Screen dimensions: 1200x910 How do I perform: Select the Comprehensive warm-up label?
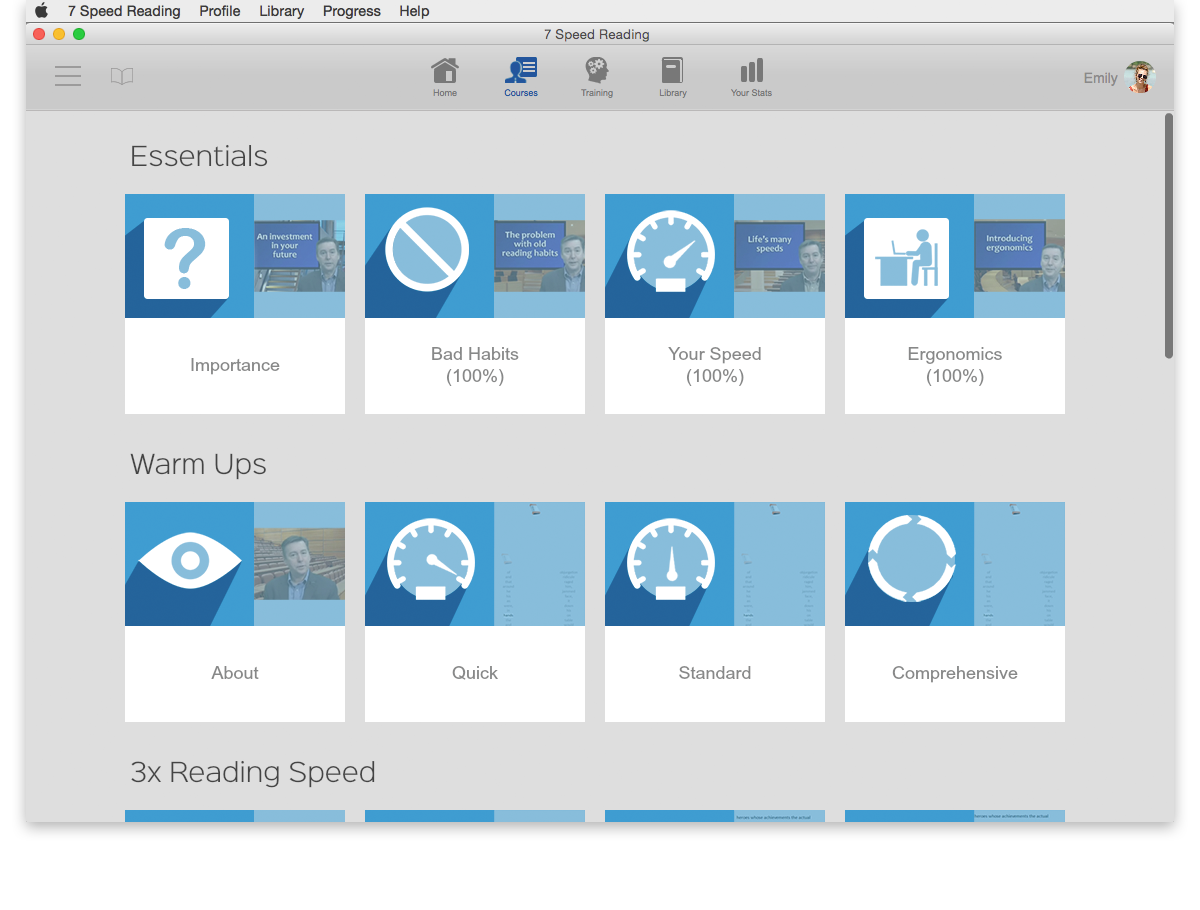tap(955, 673)
